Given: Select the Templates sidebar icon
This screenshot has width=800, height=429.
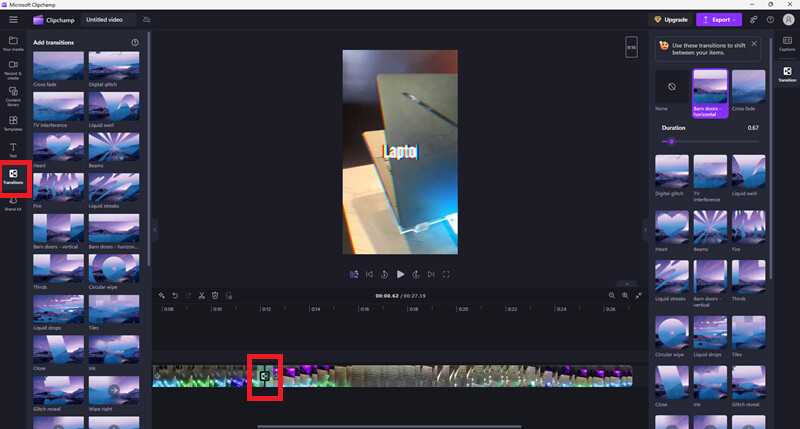Looking at the screenshot, I should coord(13,123).
